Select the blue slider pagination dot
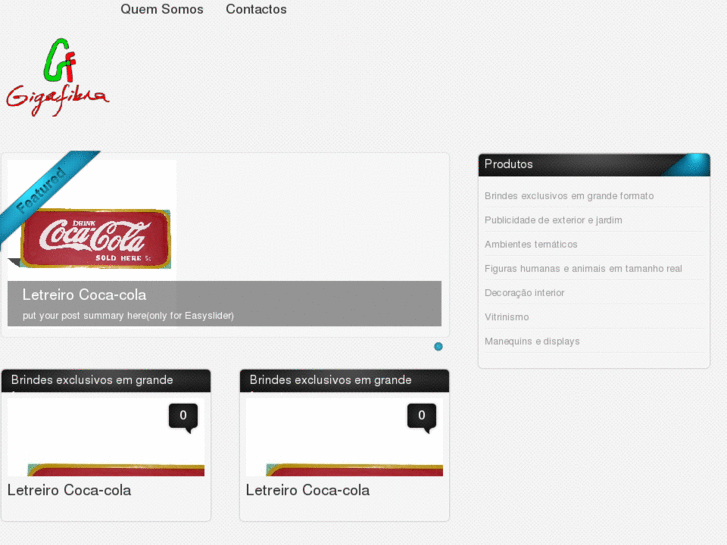This screenshot has height=545, width=727. coord(438,346)
